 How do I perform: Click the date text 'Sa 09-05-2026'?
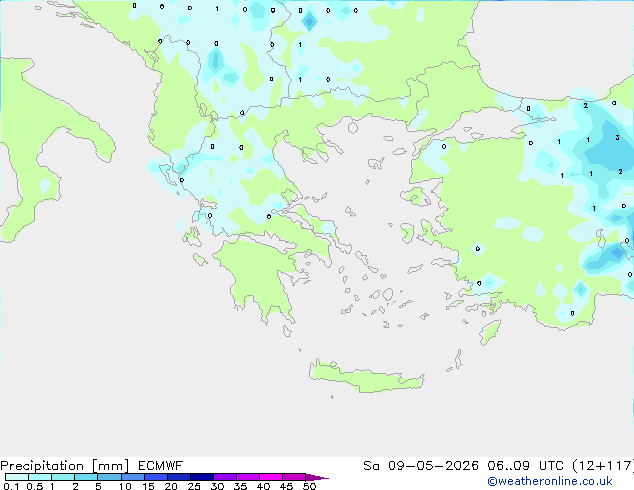click(421, 466)
